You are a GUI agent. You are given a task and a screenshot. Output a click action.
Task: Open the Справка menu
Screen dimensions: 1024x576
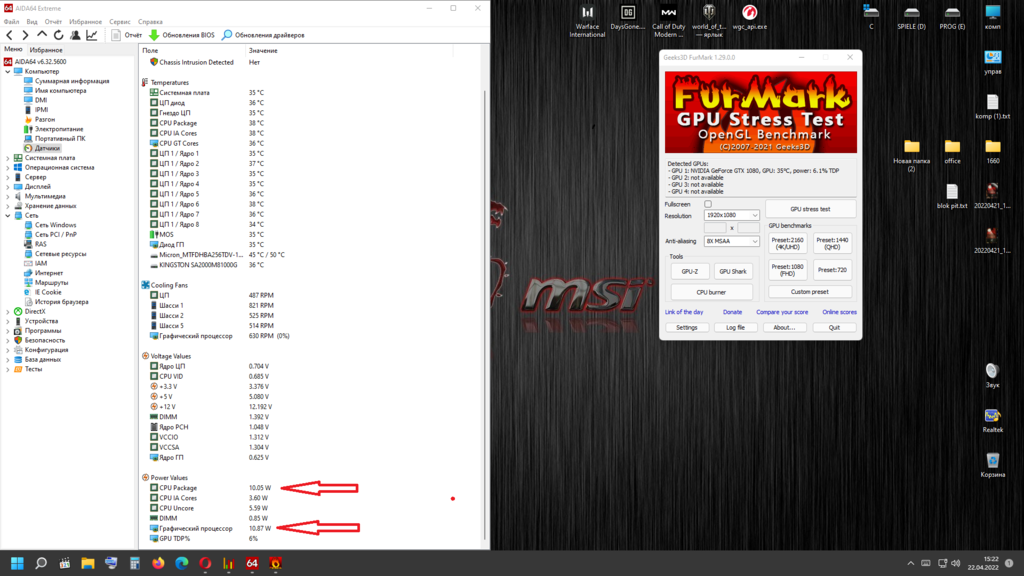click(x=151, y=22)
